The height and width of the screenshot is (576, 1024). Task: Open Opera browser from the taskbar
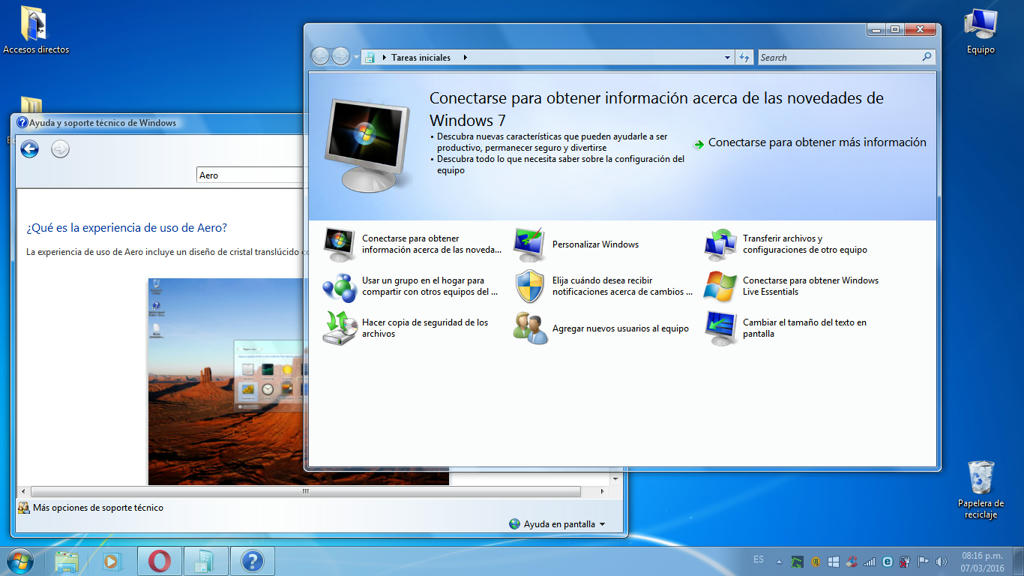(159, 561)
